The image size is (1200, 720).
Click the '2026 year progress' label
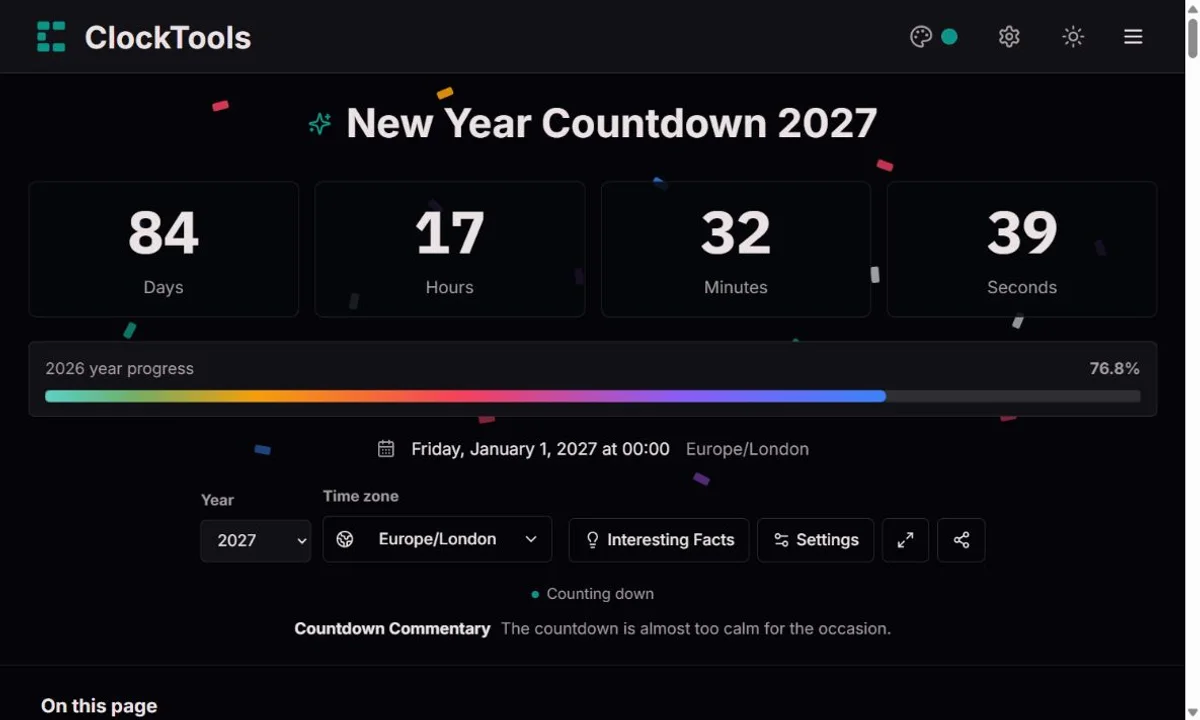[120, 368]
